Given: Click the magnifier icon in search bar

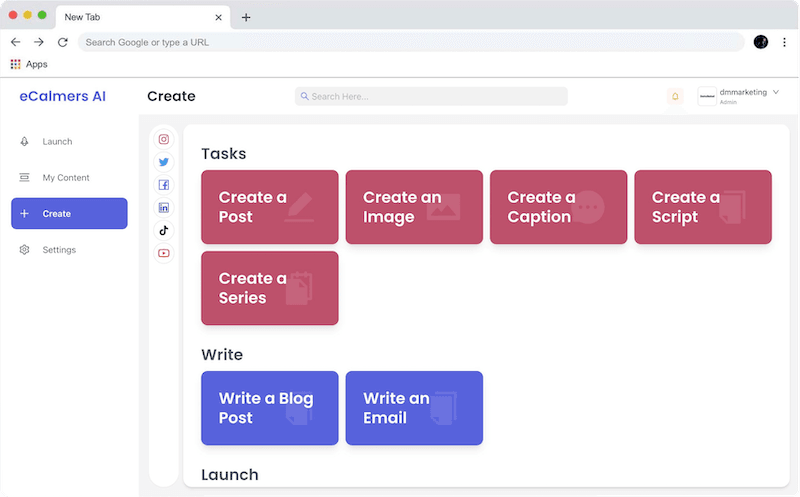Looking at the screenshot, I should point(305,96).
